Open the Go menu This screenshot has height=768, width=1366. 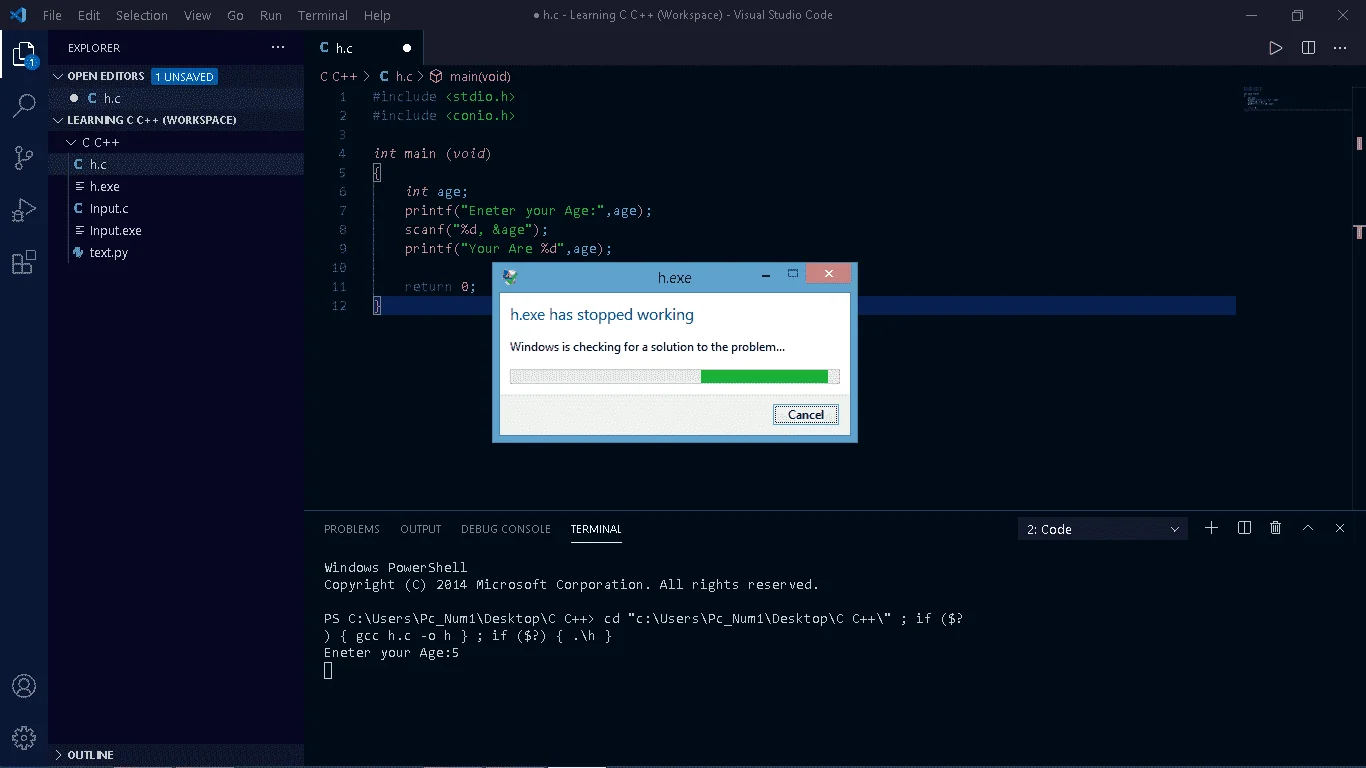point(235,15)
